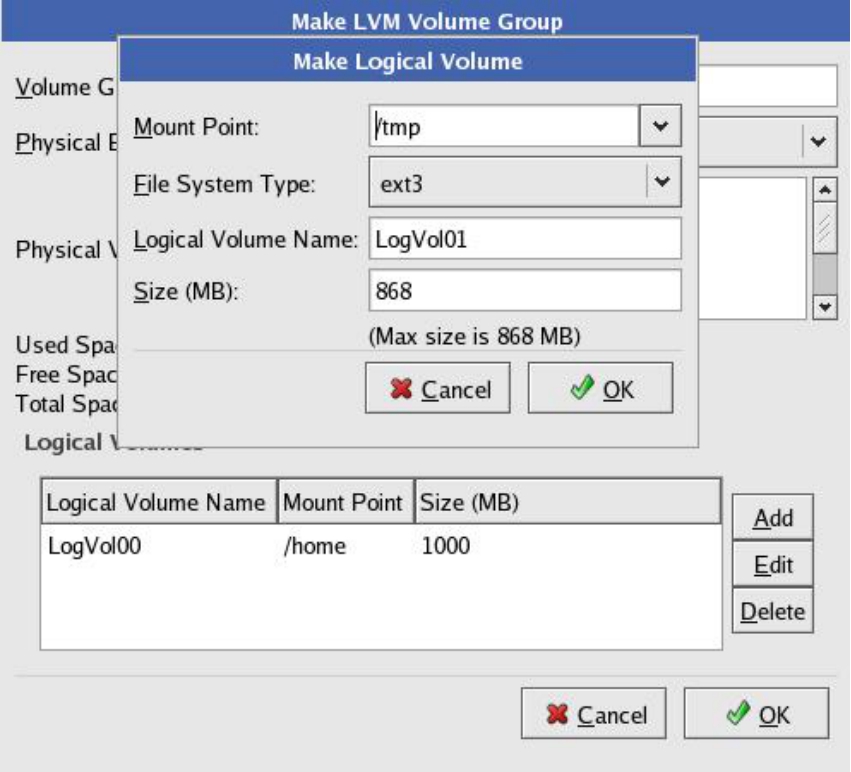Cancel the Make Logical Volume dialog
Viewport: 851px width, 772px height.
point(437,388)
